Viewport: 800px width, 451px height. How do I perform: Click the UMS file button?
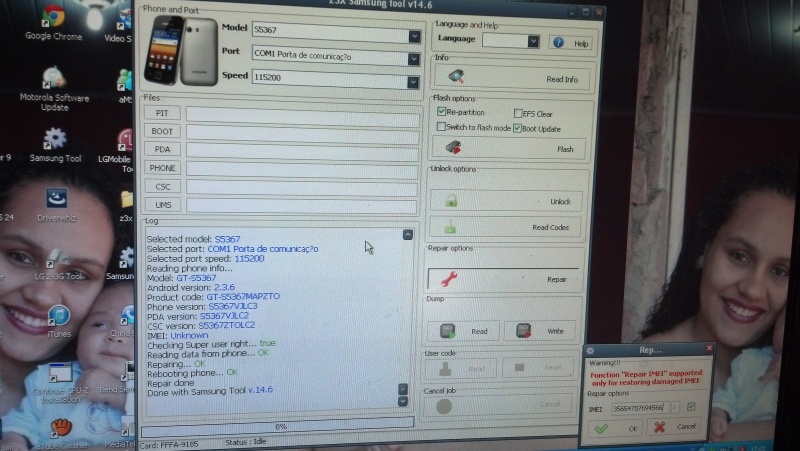point(162,205)
